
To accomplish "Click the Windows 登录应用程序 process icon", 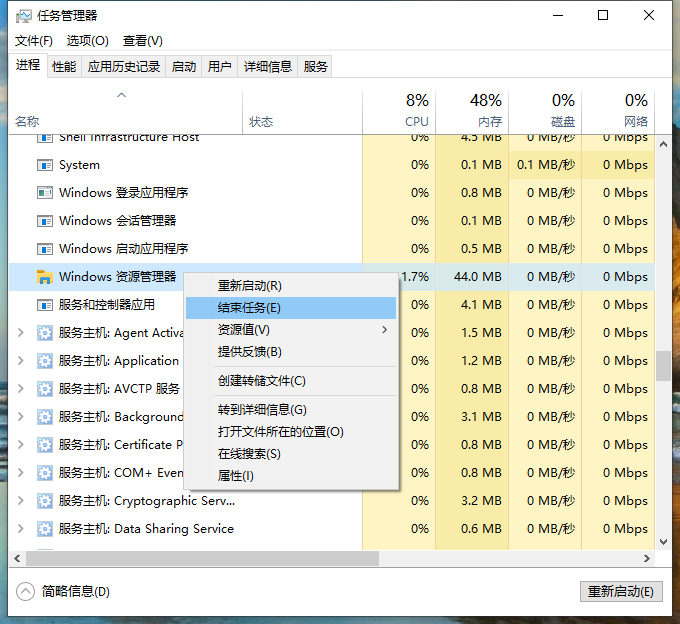I will [44, 193].
